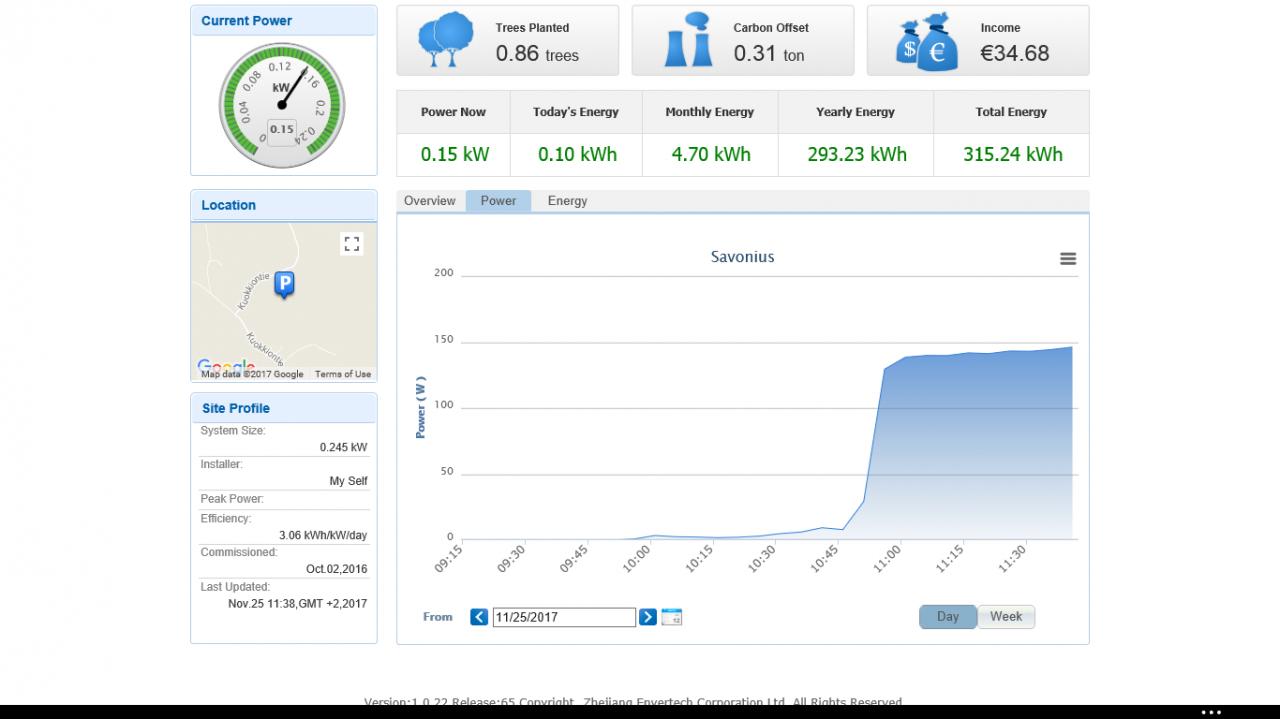Open the Energy tab
1280x719 pixels.
(x=567, y=201)
